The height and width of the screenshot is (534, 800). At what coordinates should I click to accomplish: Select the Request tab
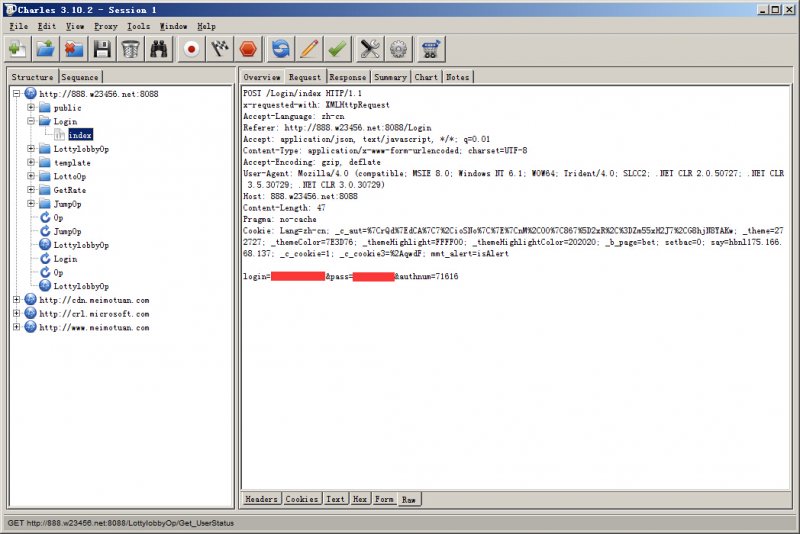(305, 77)
